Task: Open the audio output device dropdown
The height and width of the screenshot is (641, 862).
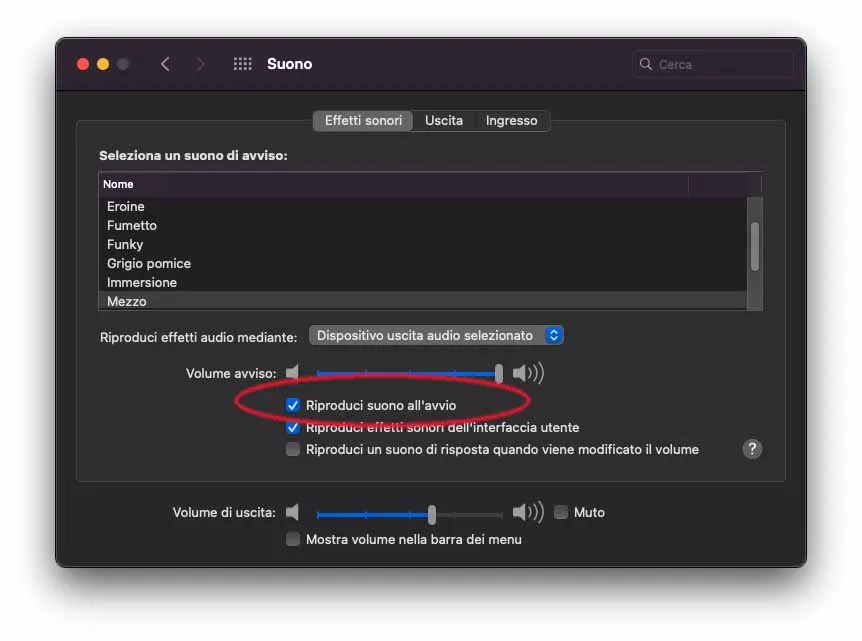Action: pos(436,335)
